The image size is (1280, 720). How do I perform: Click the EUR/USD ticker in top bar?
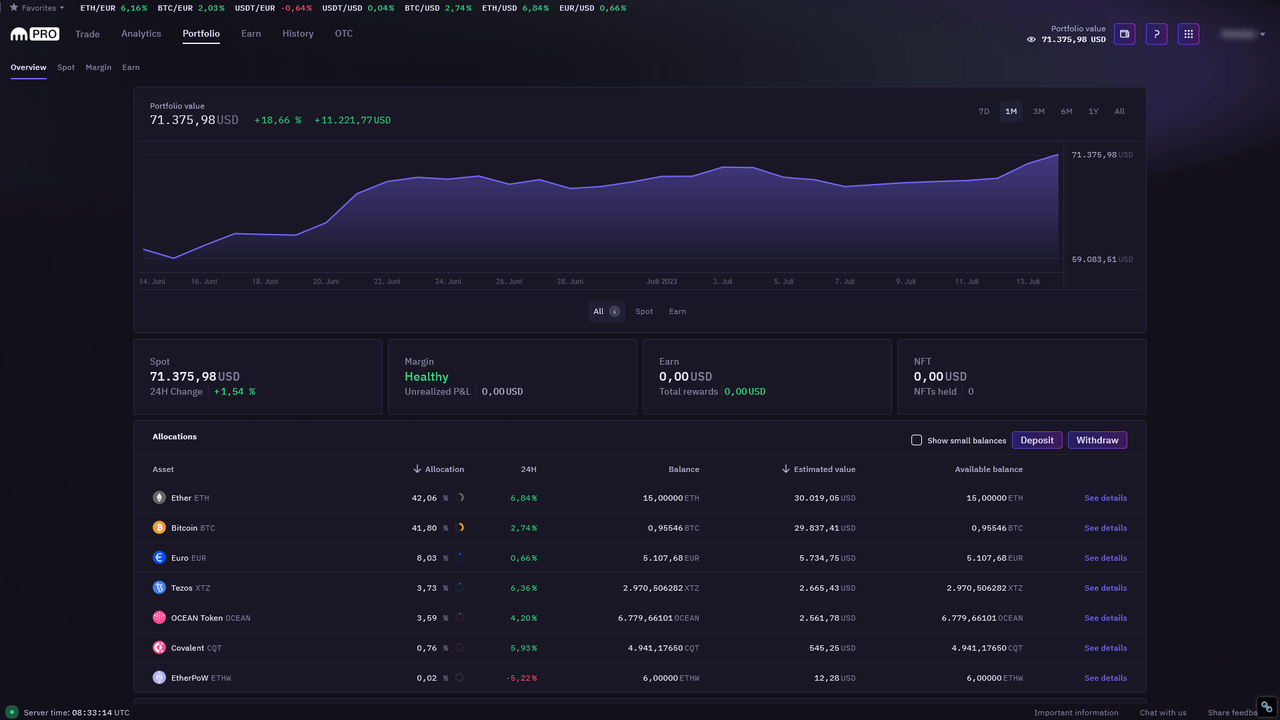pos(593,7)
